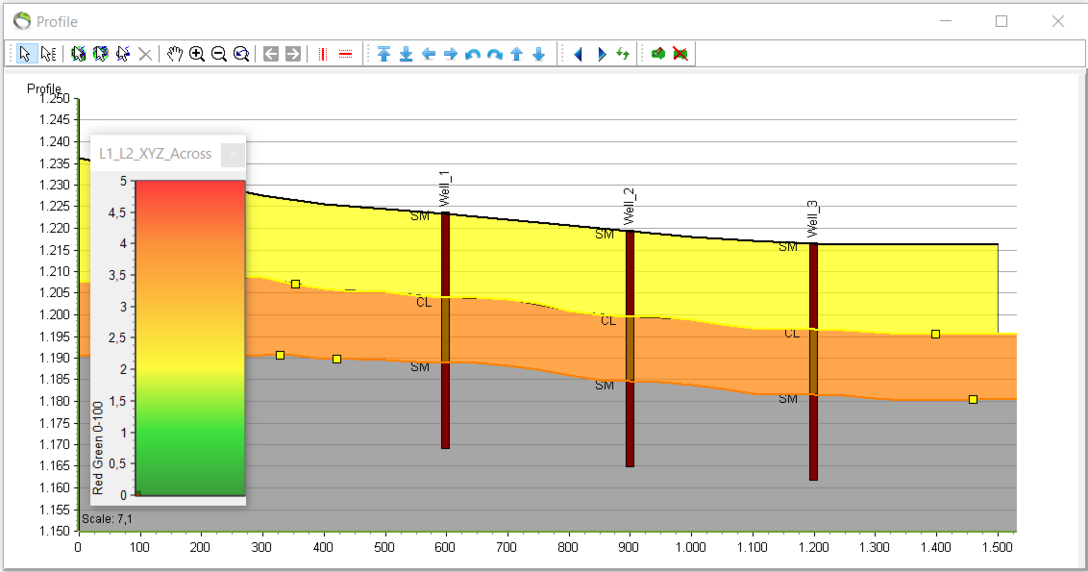1088x572 pixels.
Task: Click the zoom in magnifier
Action: pos(197,54)
